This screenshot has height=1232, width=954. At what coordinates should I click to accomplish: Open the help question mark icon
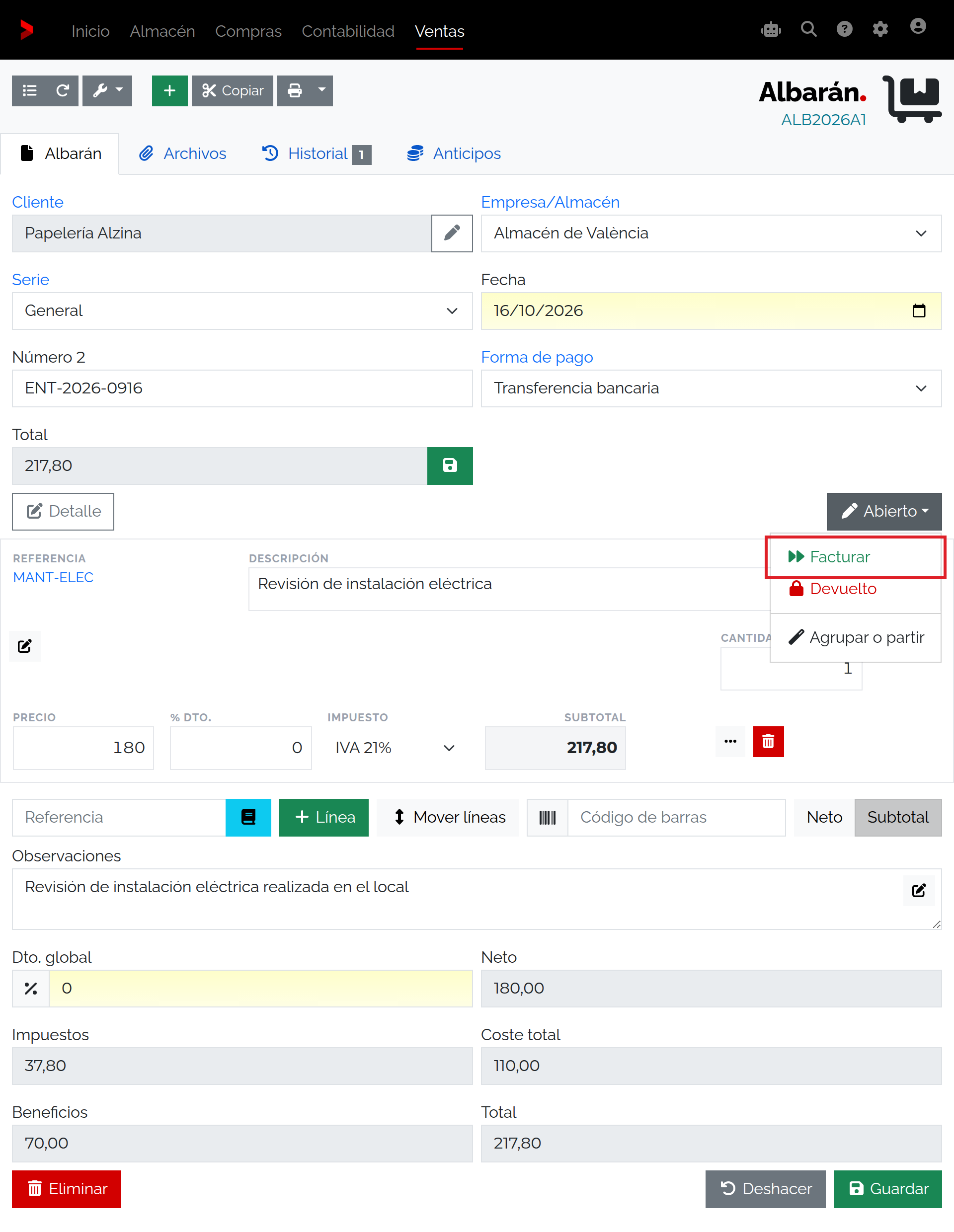click(844, 29)
